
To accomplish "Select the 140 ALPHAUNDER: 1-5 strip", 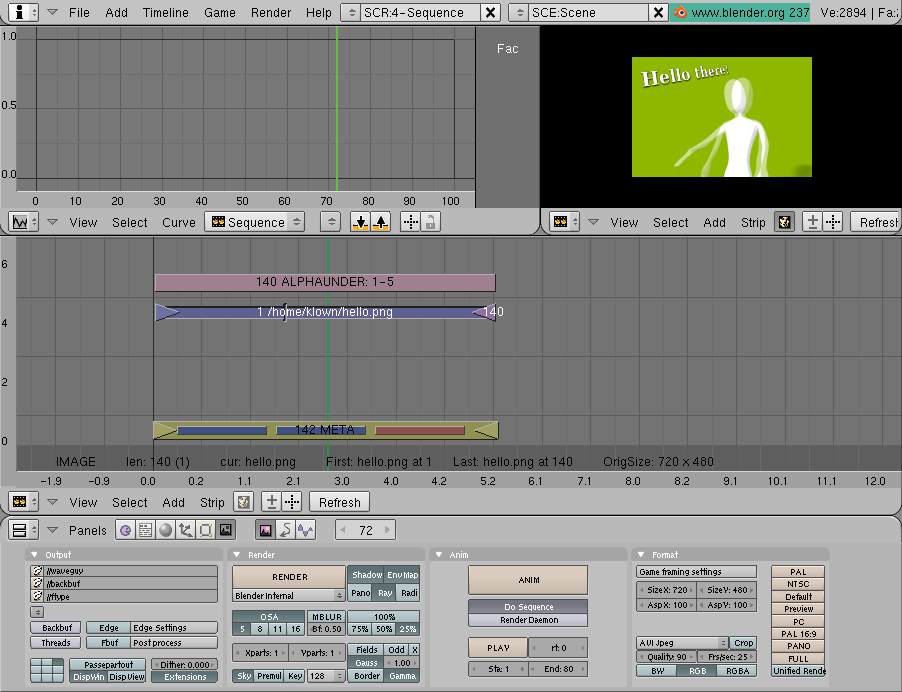I will 325,282.
